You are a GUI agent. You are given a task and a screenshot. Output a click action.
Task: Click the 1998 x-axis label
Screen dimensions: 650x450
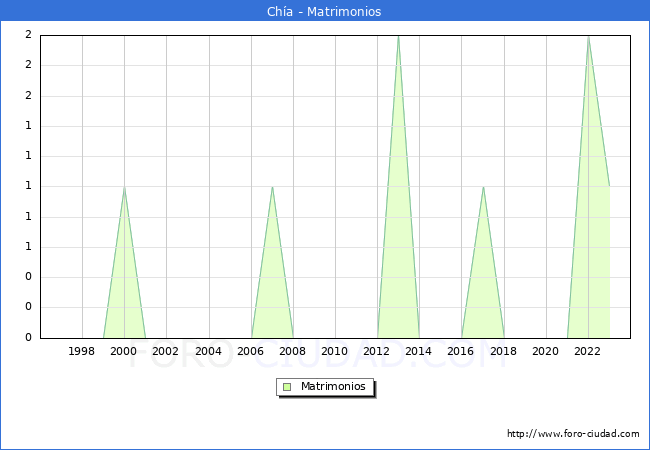(x=82, y=351)
